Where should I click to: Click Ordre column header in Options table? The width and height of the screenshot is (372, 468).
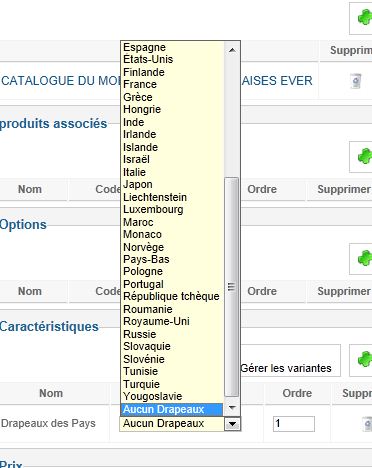point(262,291)
